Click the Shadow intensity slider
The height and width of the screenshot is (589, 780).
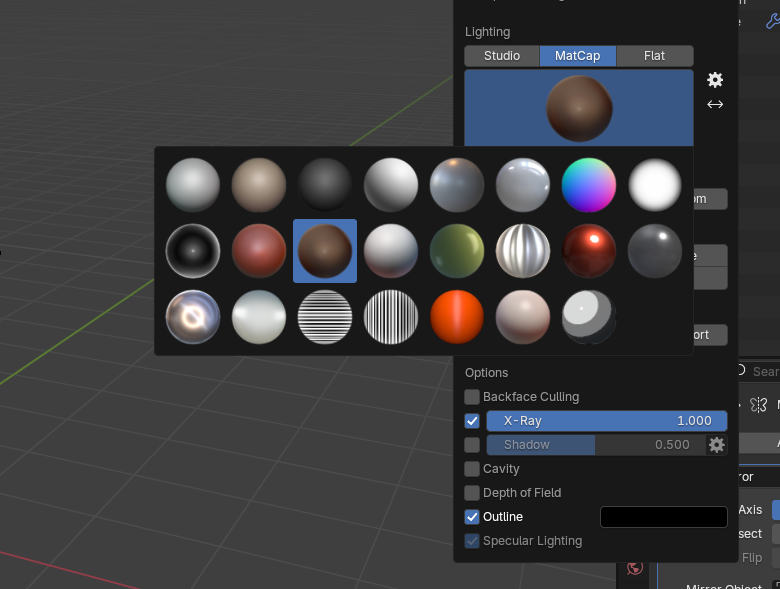click(x=596, y=445)
